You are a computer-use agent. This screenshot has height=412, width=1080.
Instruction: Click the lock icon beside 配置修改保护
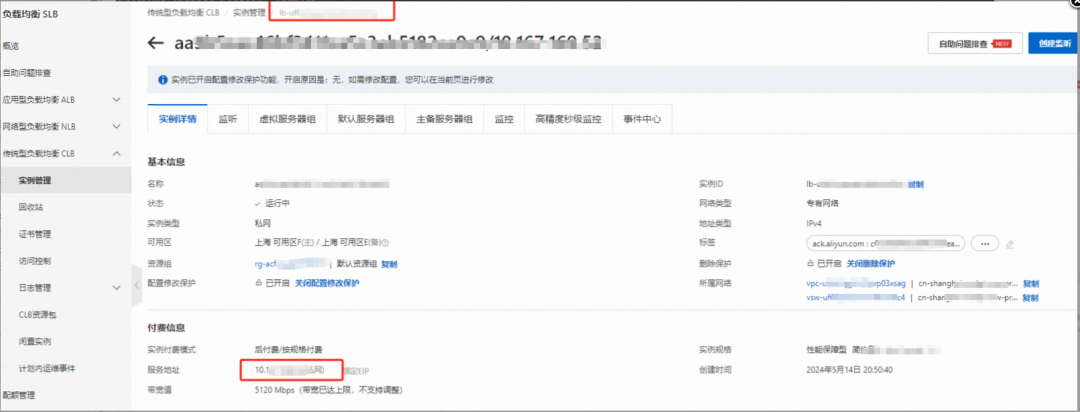[259, 283]
